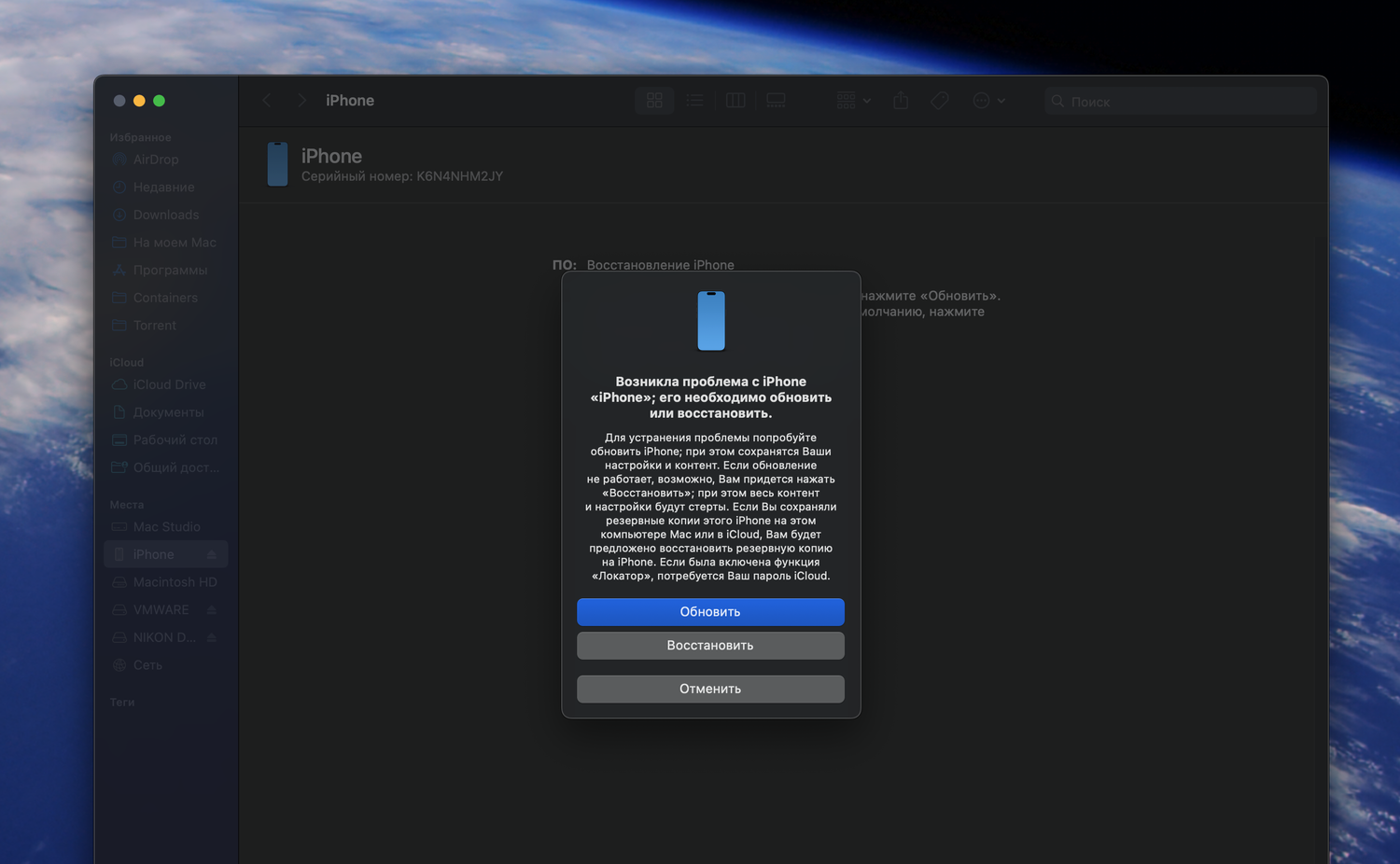Eject the NIKON volume
The height and width of the screenshot is (864, 1400).
point(212,637)
